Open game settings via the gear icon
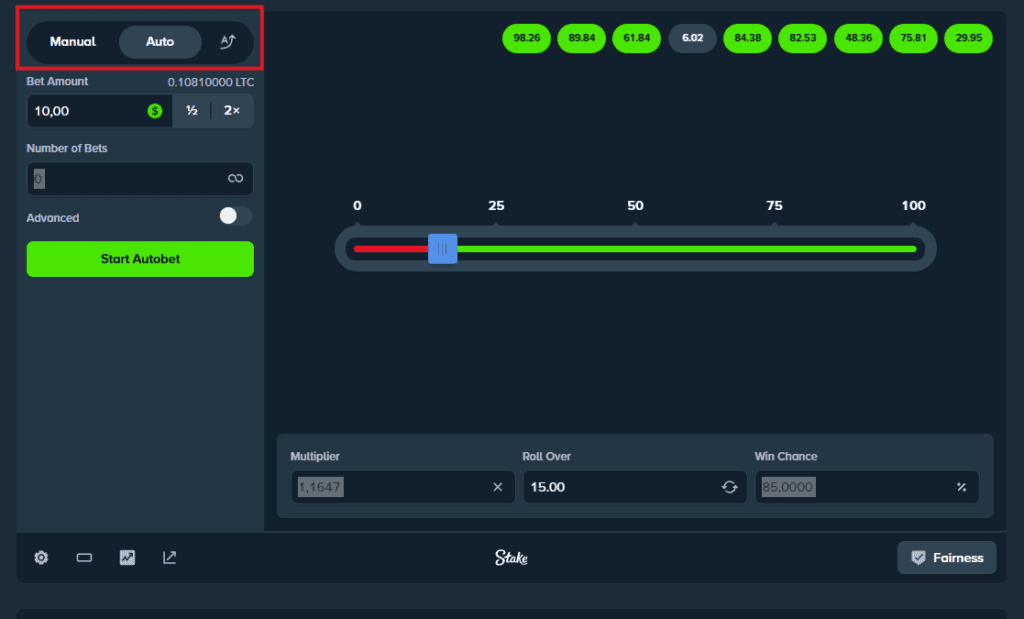 pyautogui.click(x=40, y=557)
